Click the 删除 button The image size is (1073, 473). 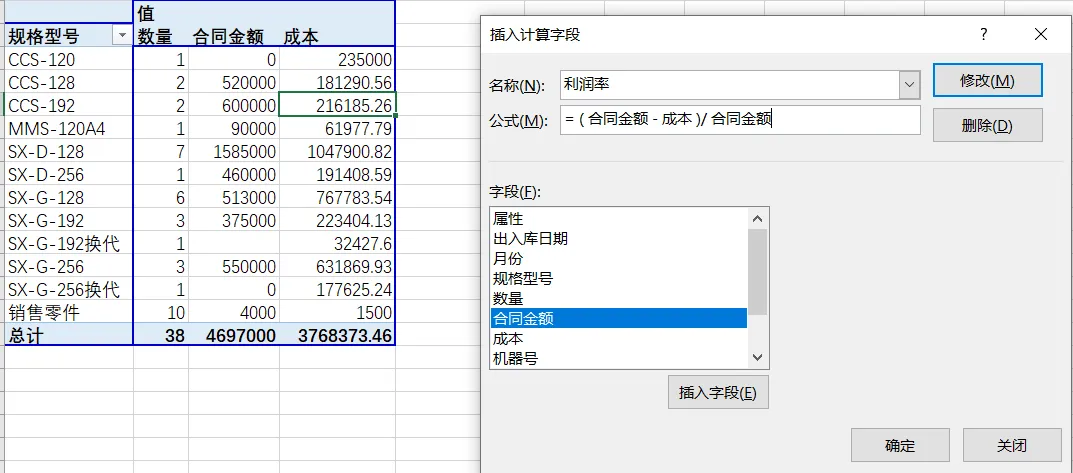coord(987,125)
